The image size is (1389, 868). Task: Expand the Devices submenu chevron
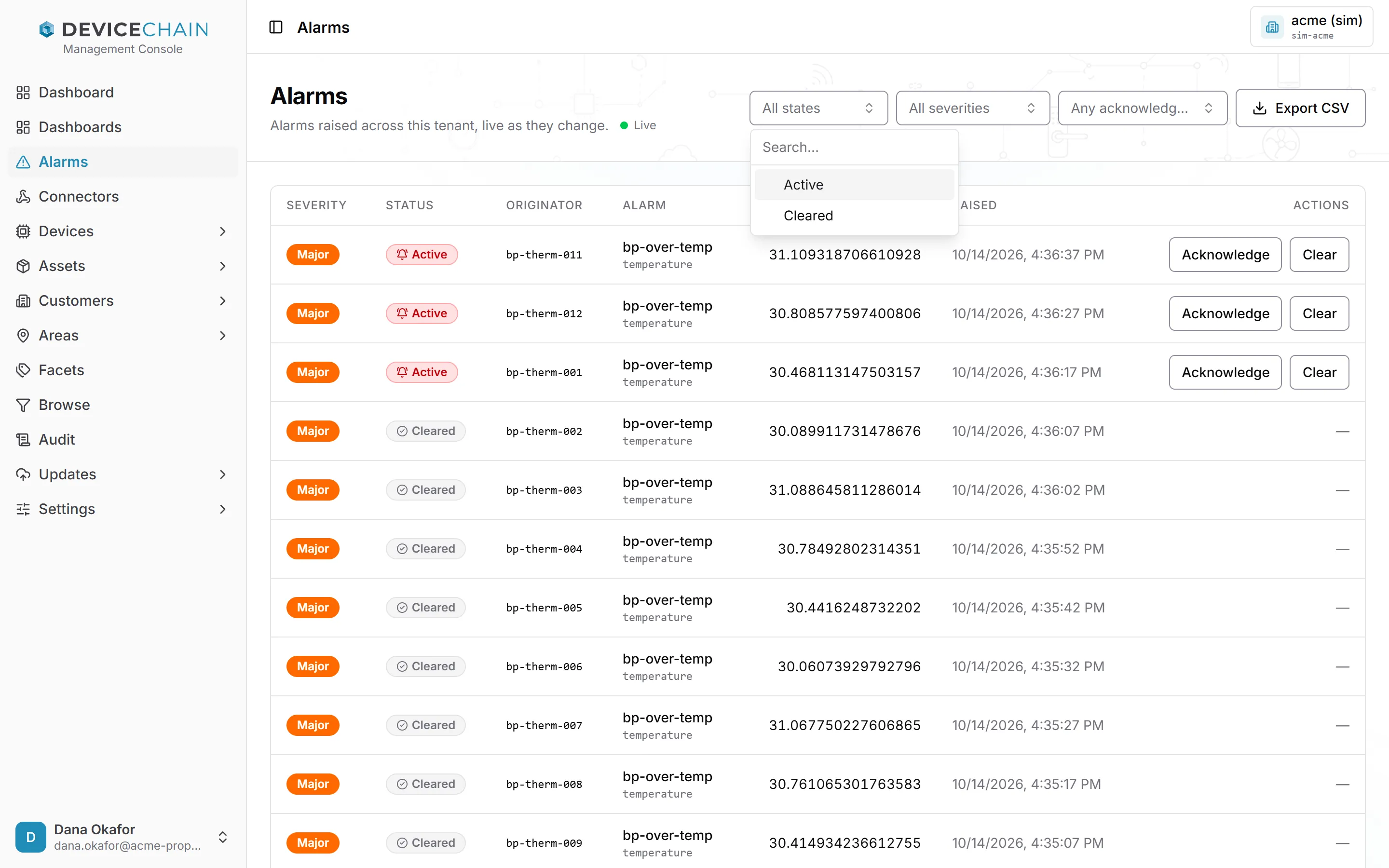(x=223, y=231)
